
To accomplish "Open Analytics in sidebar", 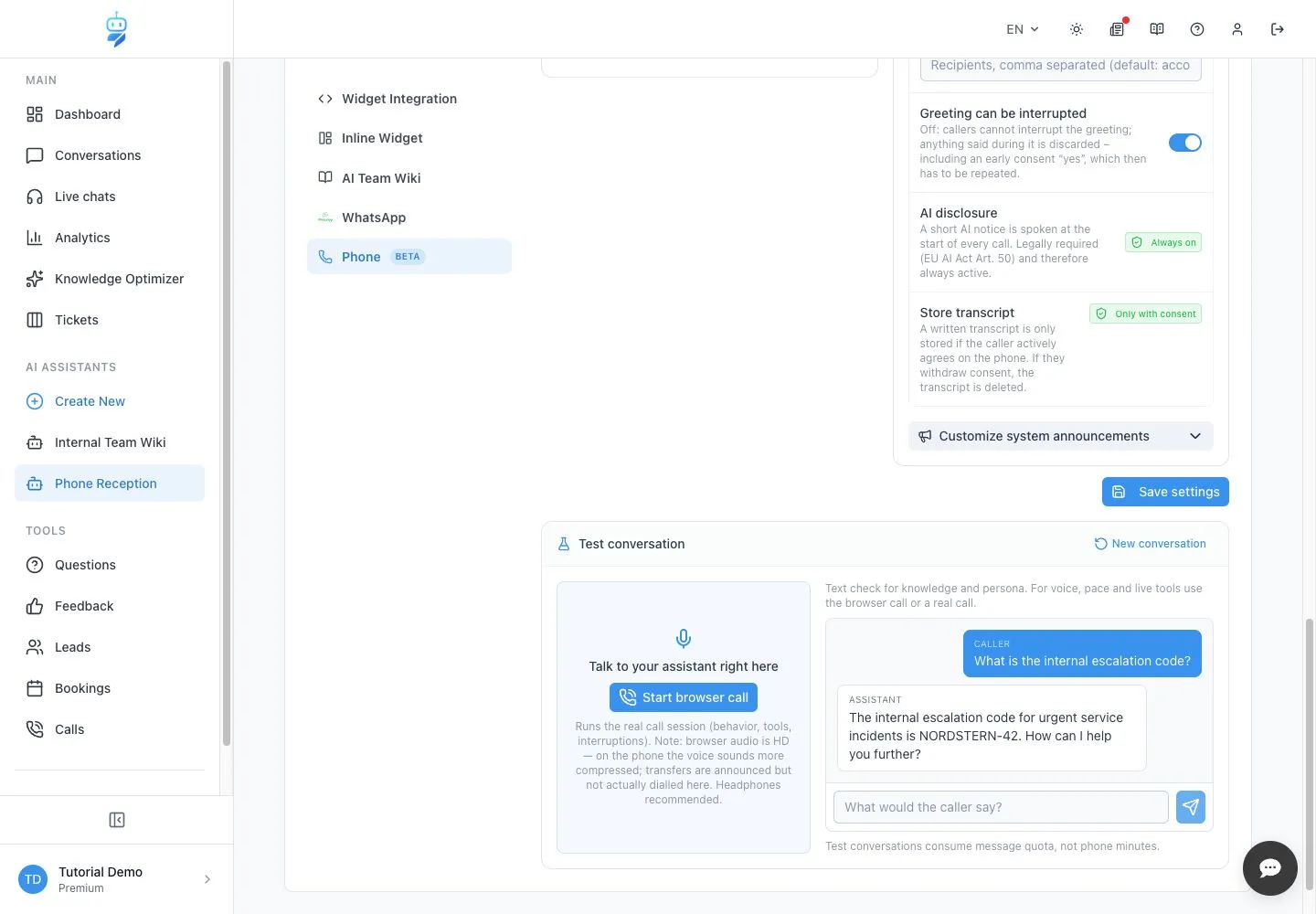I will click(x=110, y=238).
